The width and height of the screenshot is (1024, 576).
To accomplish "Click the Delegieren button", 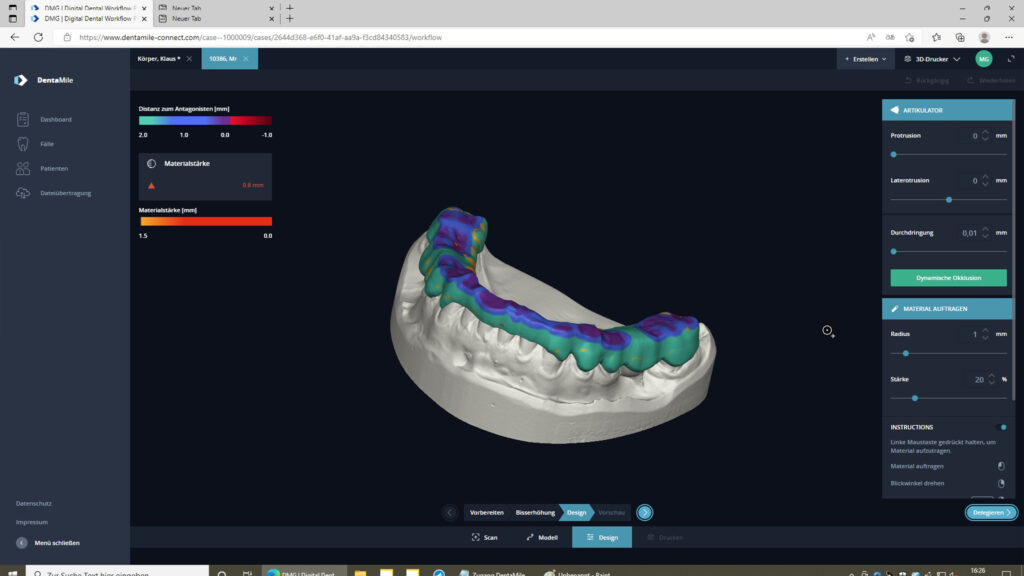I will point(991,512).
